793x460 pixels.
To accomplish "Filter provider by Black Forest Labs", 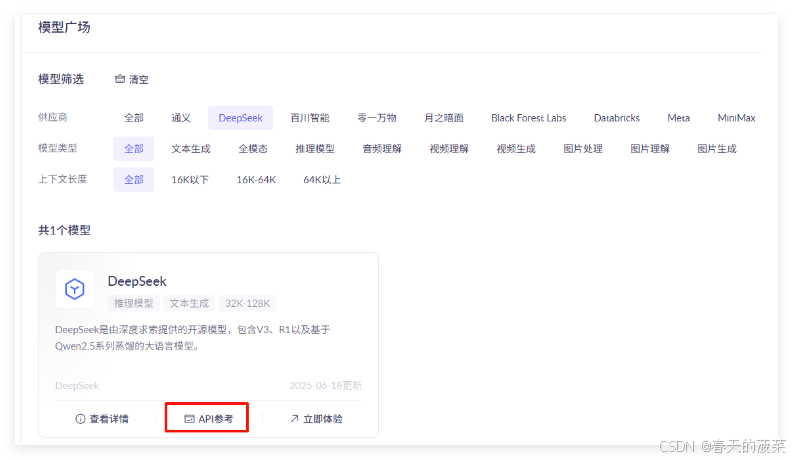I will (528, 118).
